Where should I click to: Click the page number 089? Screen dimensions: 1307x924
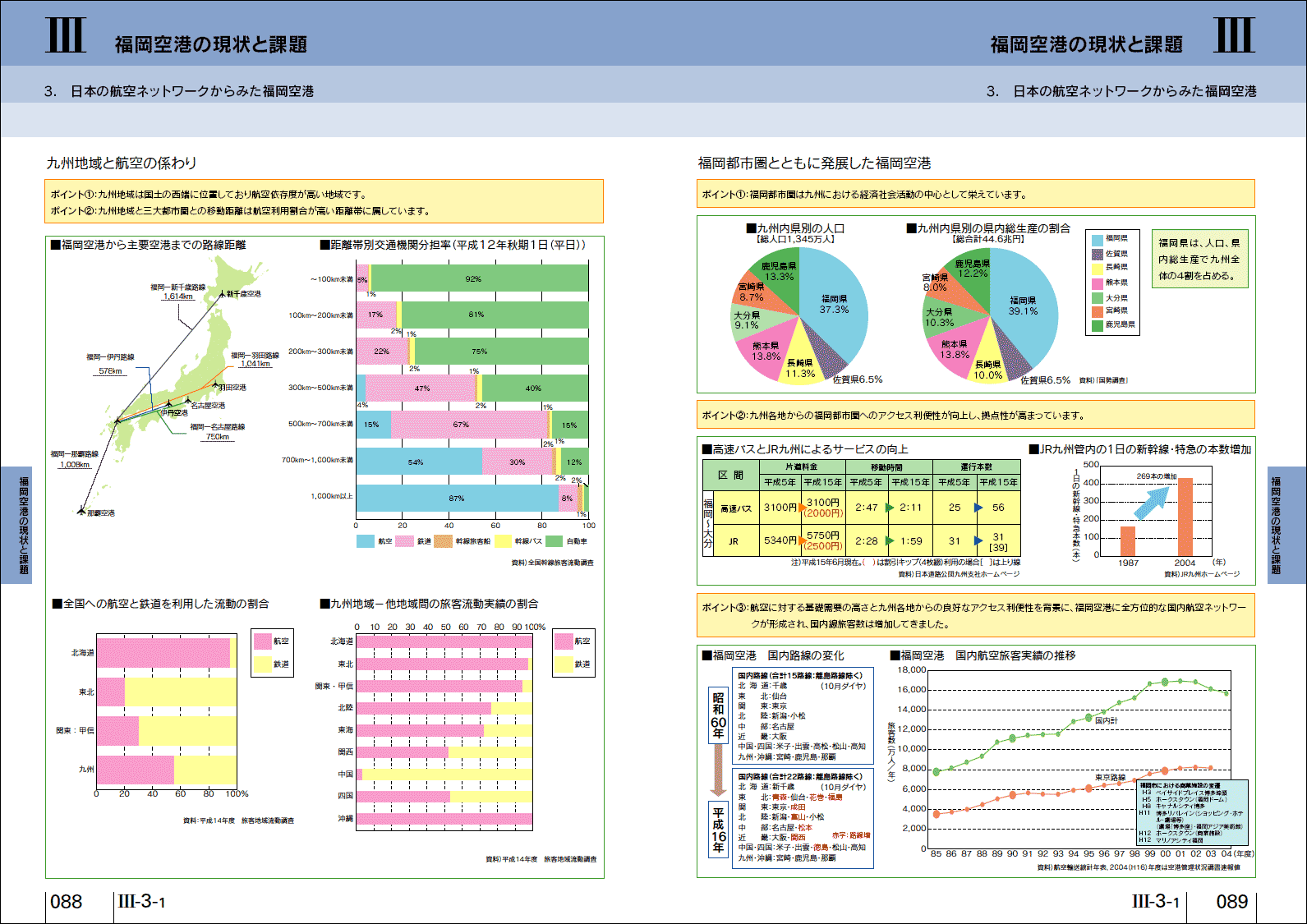click(x=1231, y=902)
